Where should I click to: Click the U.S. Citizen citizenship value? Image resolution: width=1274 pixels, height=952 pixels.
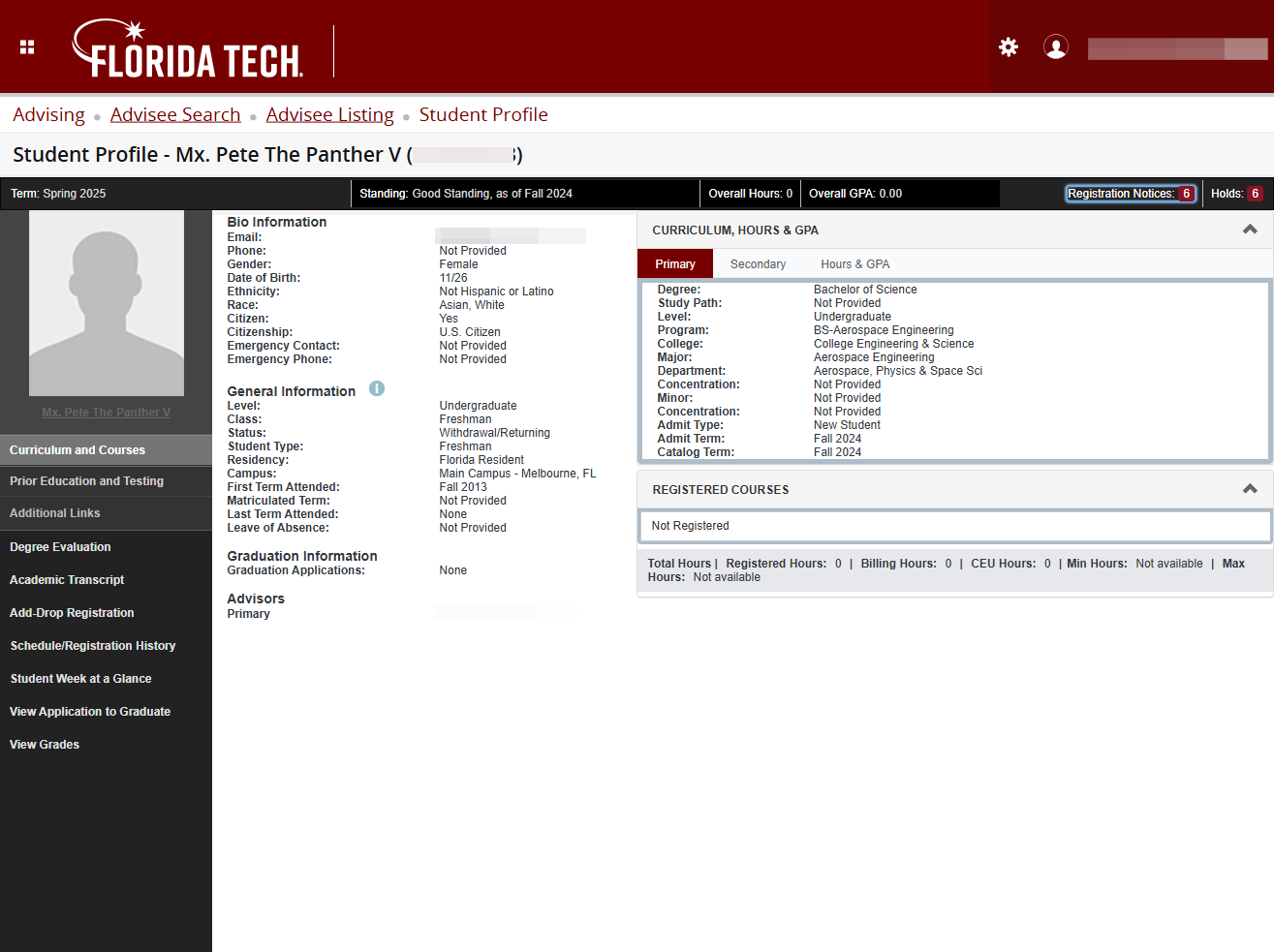[470, 332]
